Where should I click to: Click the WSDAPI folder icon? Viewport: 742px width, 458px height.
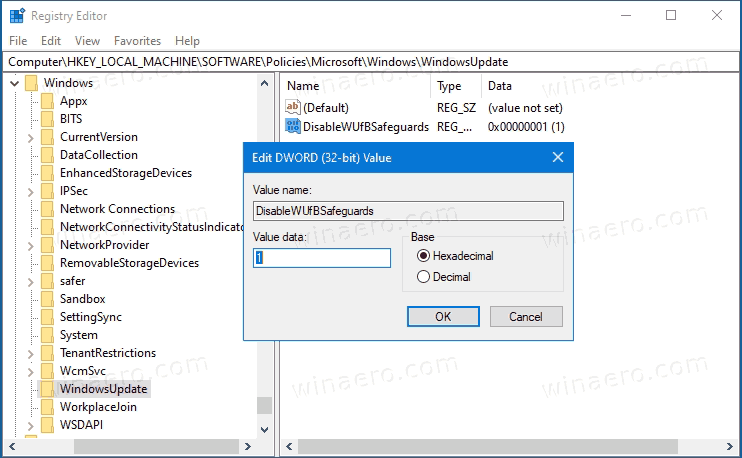pos(47,424)
